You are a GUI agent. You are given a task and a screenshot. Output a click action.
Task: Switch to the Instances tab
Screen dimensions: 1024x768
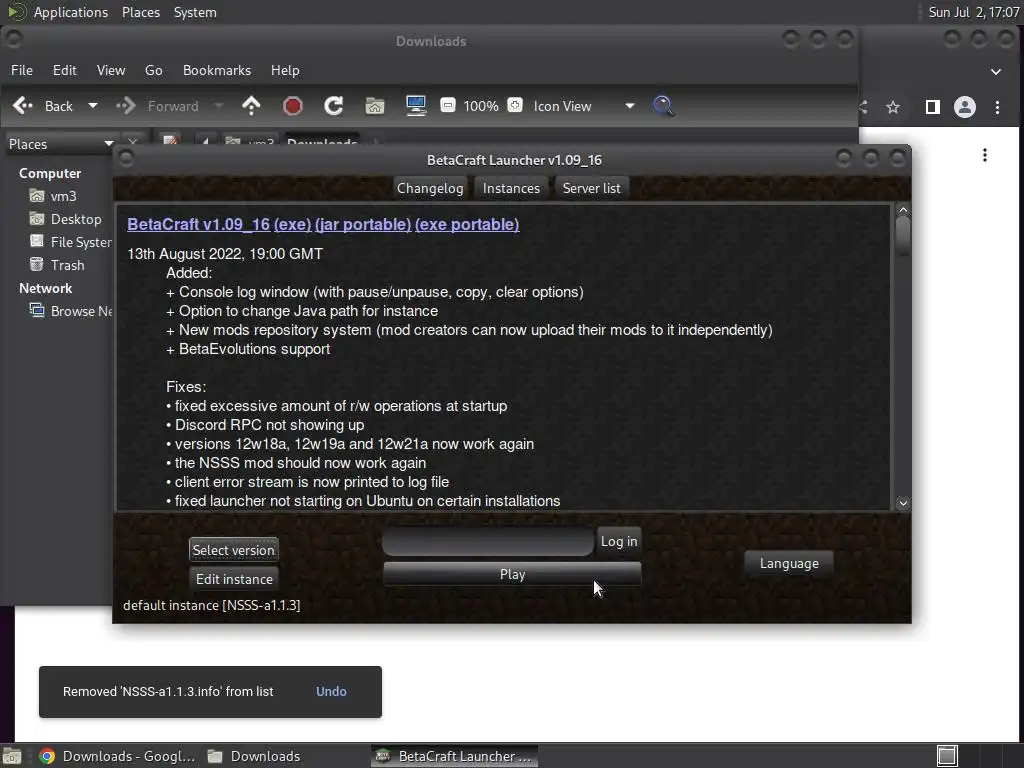click(511, 188)
